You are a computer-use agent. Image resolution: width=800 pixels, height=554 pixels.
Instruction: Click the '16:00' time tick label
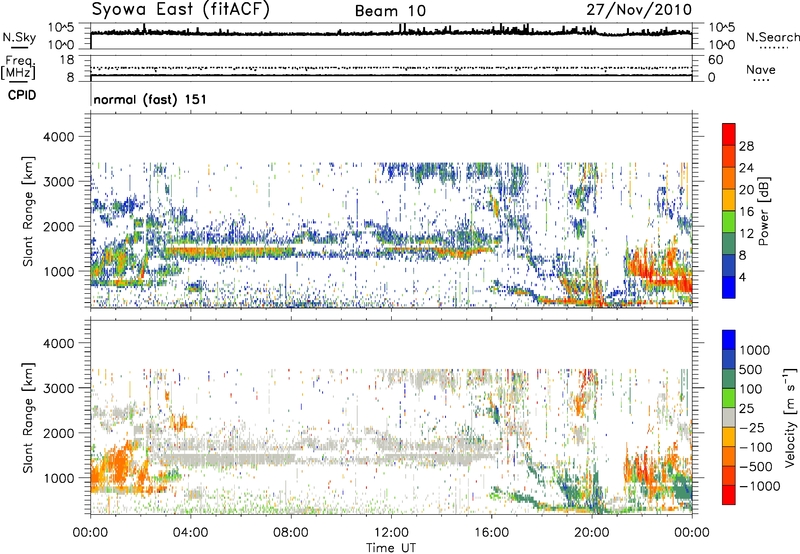(x=491, y=533)
